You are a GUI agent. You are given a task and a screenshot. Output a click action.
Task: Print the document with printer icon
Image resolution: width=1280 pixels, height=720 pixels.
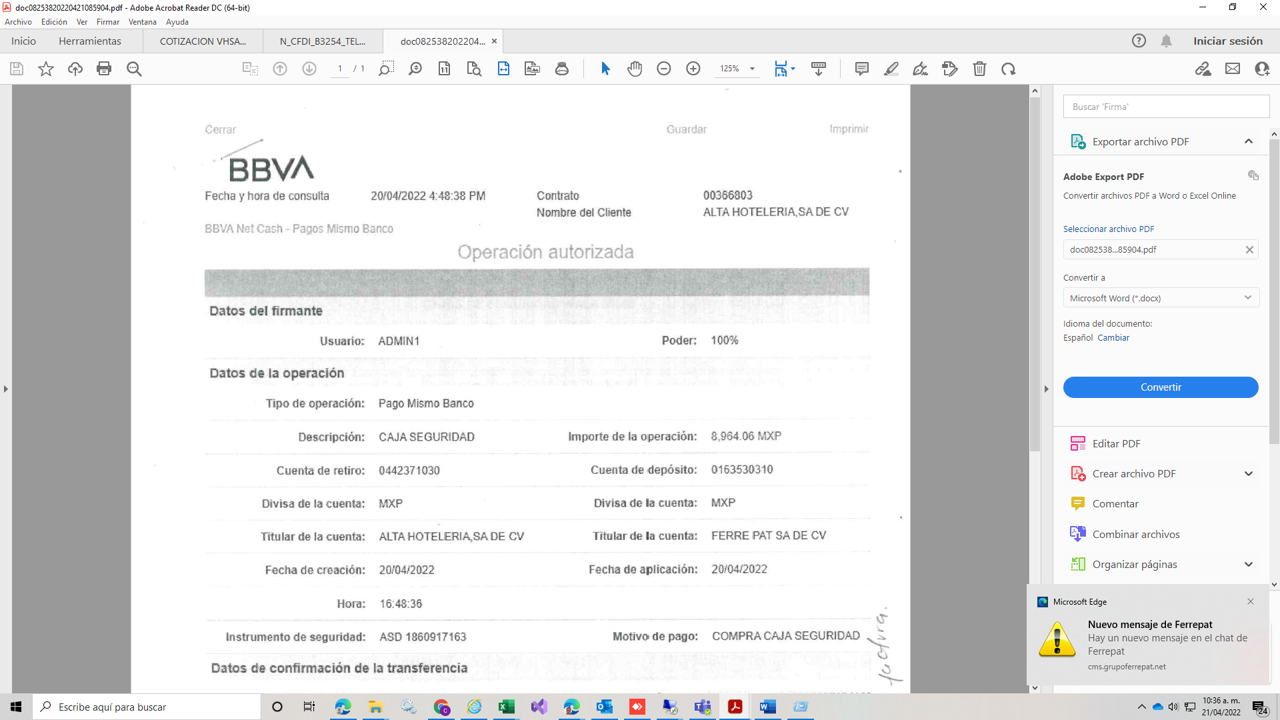104,69
